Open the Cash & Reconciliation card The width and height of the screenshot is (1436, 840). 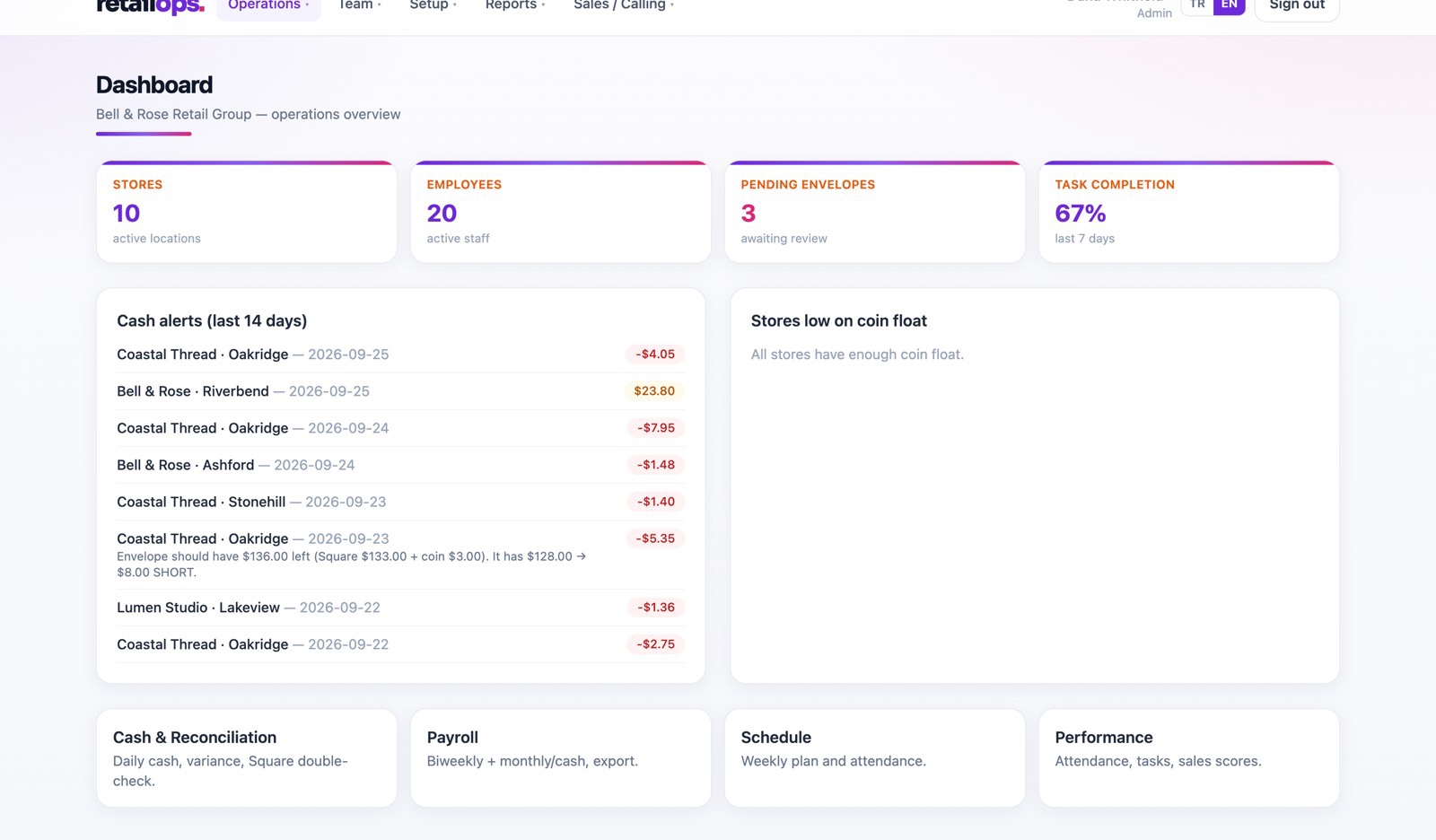(x=247, y=758)
